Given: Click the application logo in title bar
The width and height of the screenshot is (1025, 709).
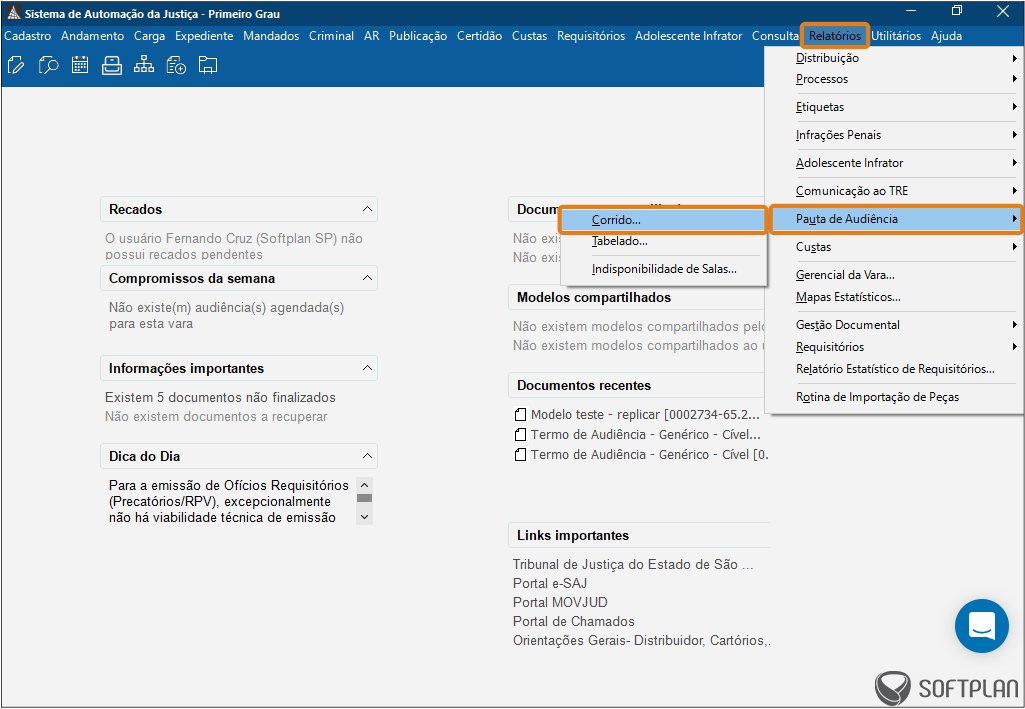Looking at the screenshot, I should click(x=14, y=12).
